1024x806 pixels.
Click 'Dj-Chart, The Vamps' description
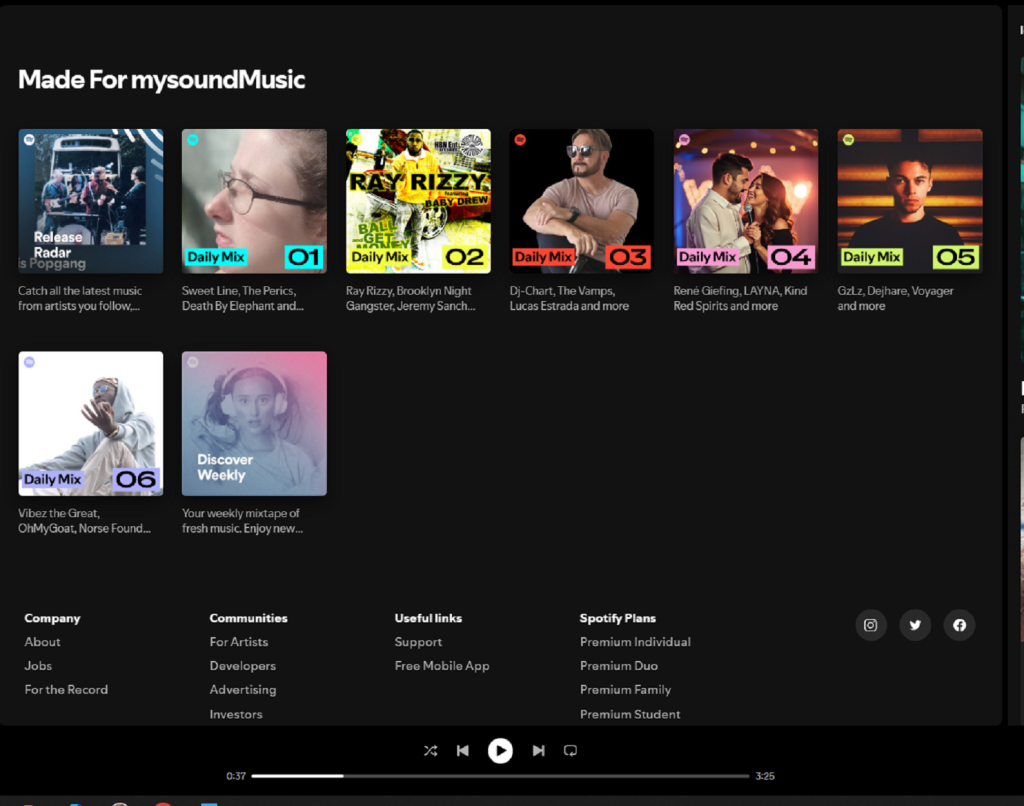[x=569, y=298]
